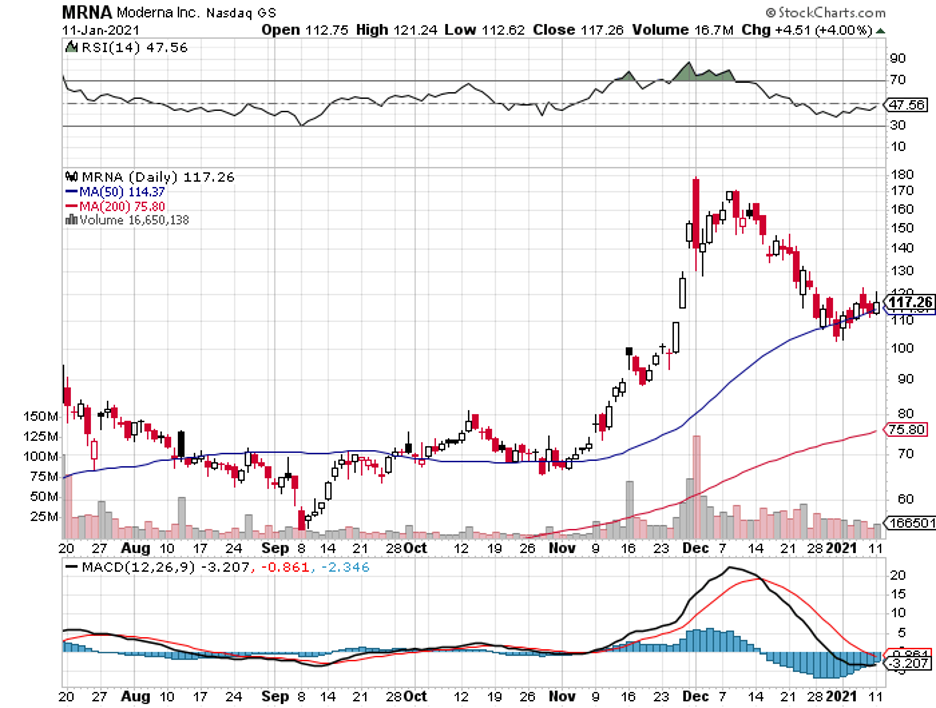Image resolution: width=936 pixels, height=708 pixels.
Task: Click the -3.207 MACD value tag
Action: [904, 663]
